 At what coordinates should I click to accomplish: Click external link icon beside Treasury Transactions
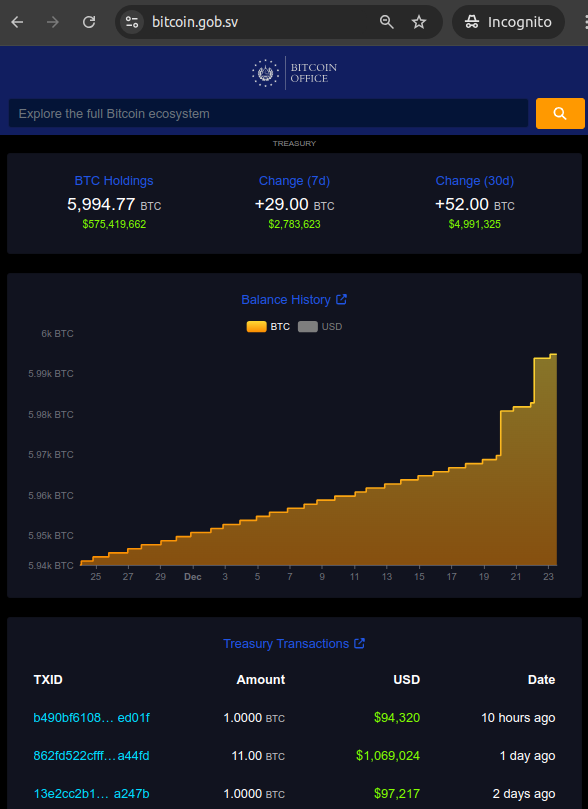(x=360, y=643)
